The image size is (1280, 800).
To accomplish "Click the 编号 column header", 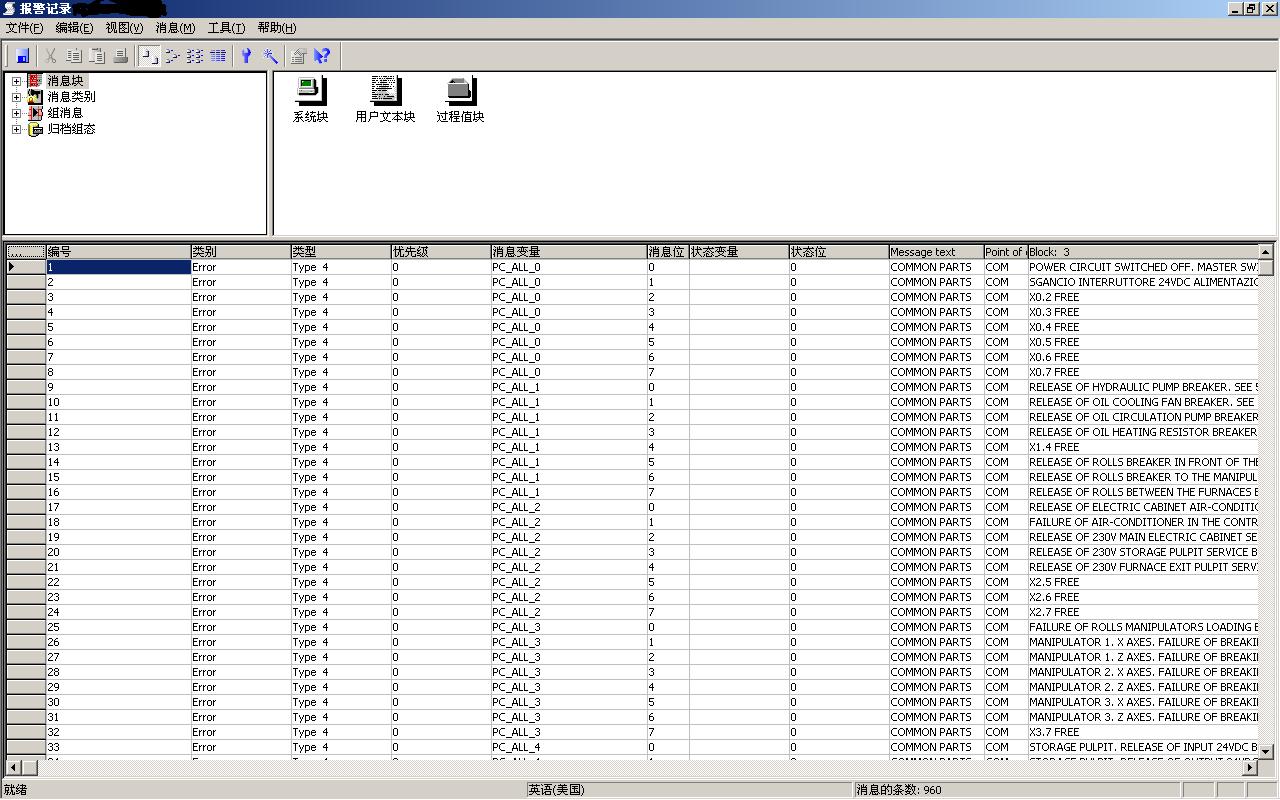I will 118,252.
